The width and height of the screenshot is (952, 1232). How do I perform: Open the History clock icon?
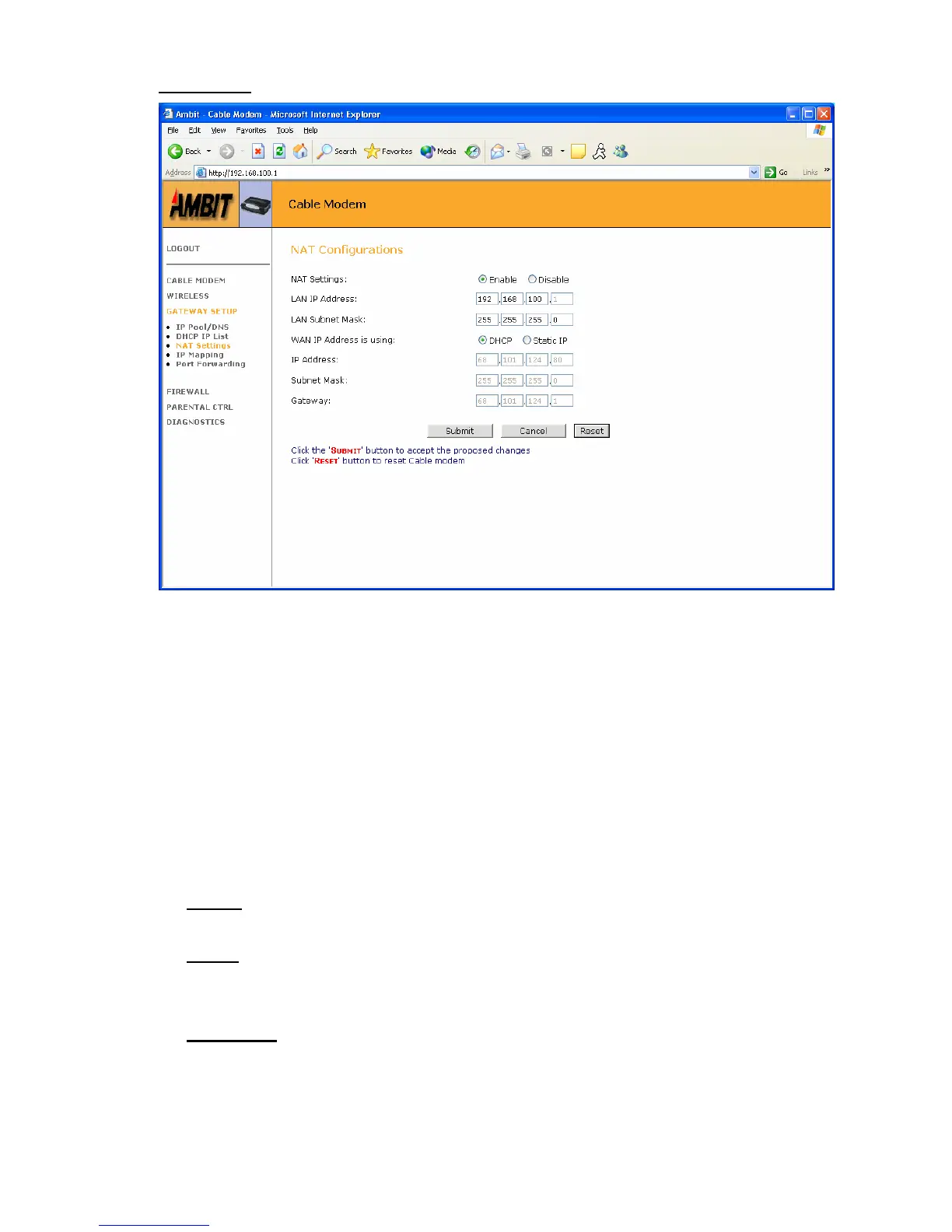(x=473, y=151)
